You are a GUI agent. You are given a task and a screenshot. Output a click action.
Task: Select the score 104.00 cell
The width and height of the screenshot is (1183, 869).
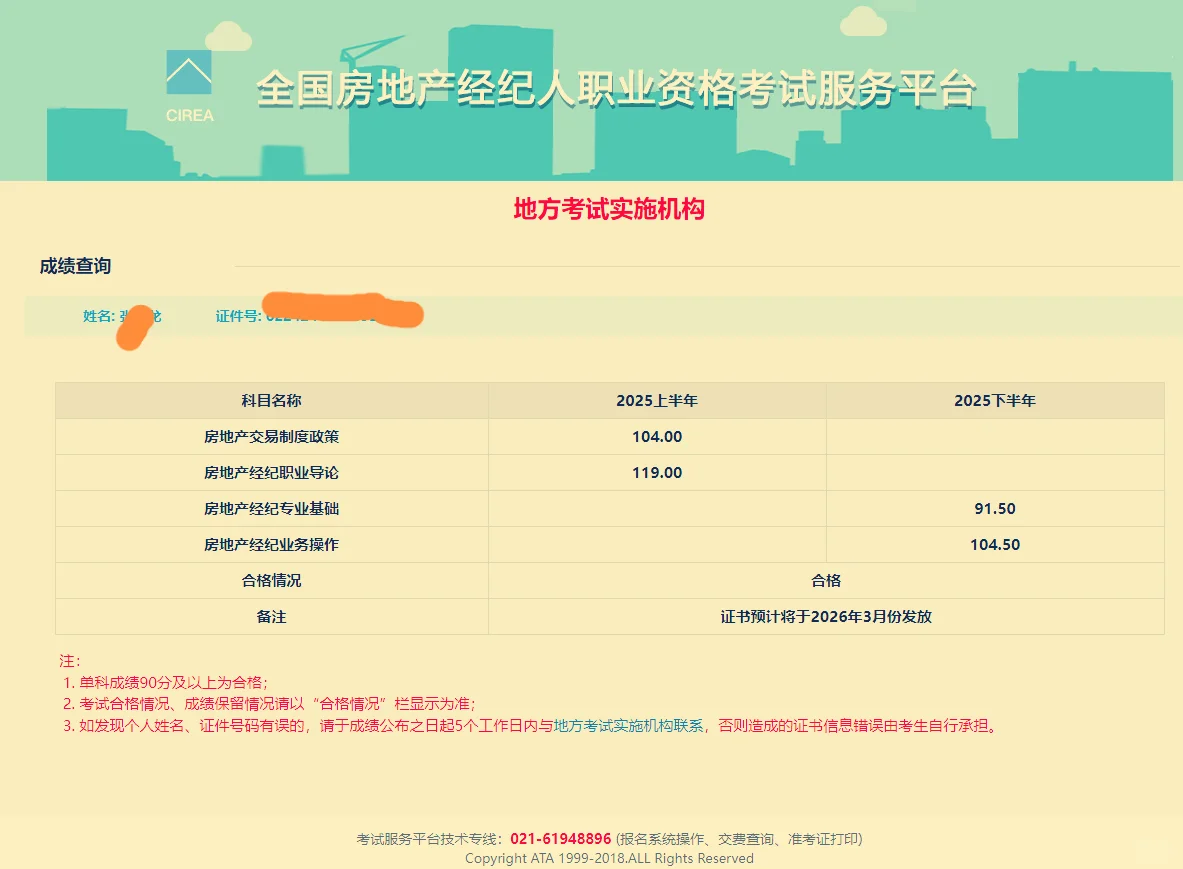(655, 436)
